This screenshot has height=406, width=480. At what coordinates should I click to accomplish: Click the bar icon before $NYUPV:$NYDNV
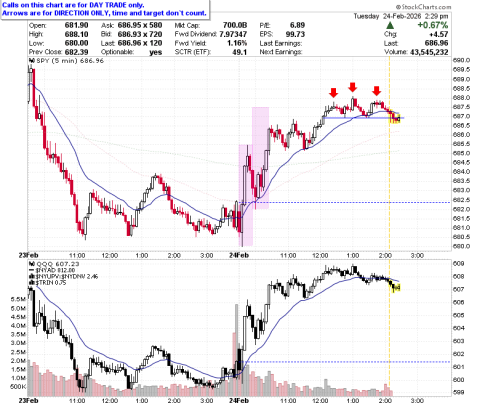[x=32, y=276]
